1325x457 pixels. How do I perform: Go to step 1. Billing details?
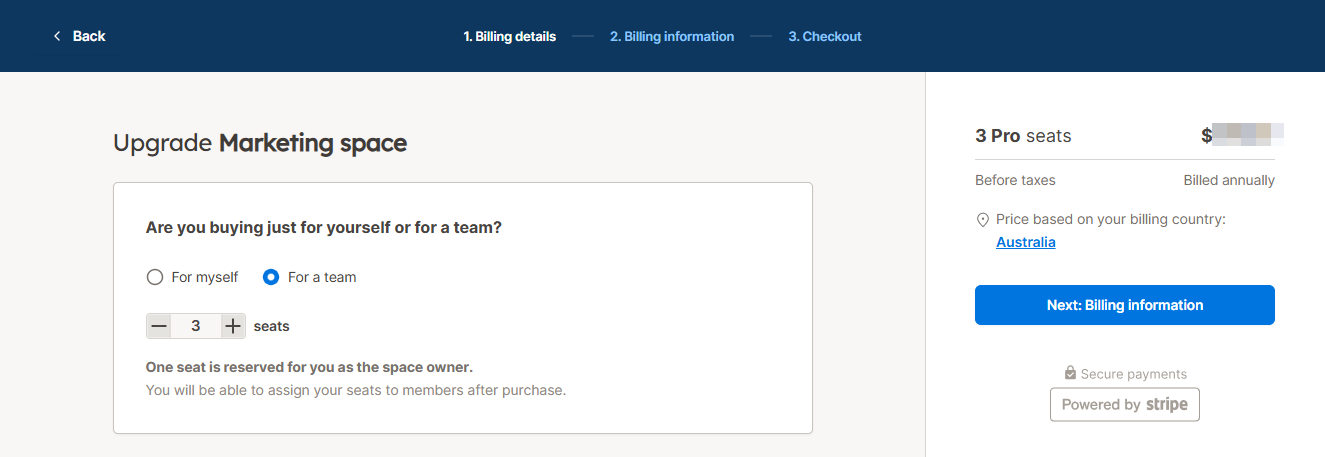coord(509,36)
